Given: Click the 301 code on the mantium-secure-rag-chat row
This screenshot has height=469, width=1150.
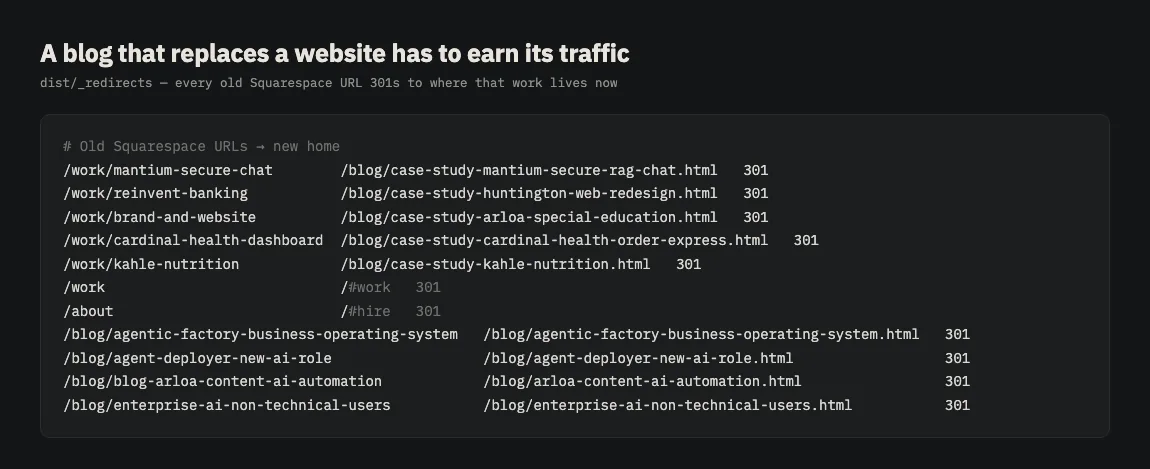Looking at the screenshot, I should coord(755,170).
